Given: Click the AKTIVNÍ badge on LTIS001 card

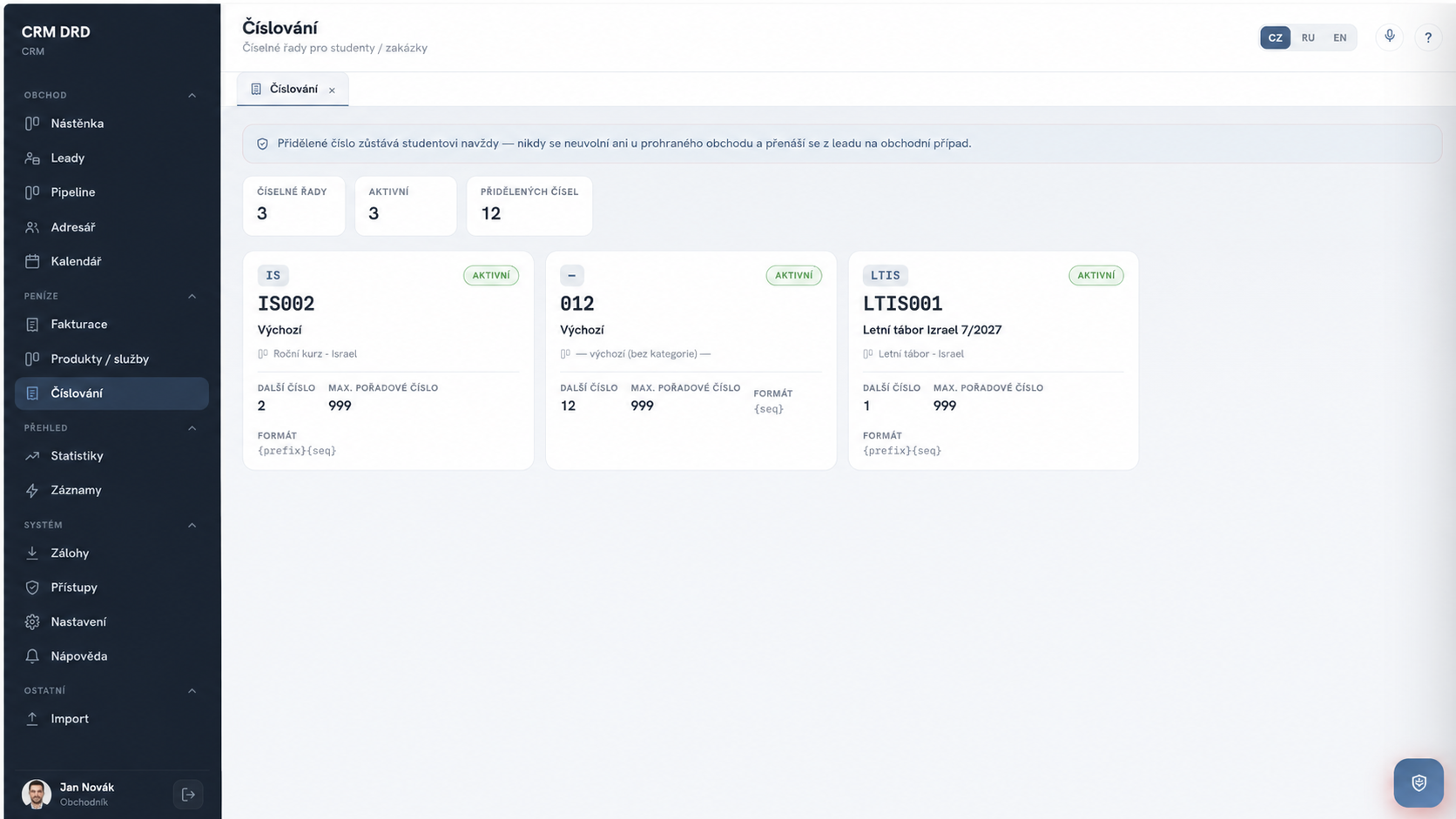Looking at the screenshot, I should coord(1096,276).
